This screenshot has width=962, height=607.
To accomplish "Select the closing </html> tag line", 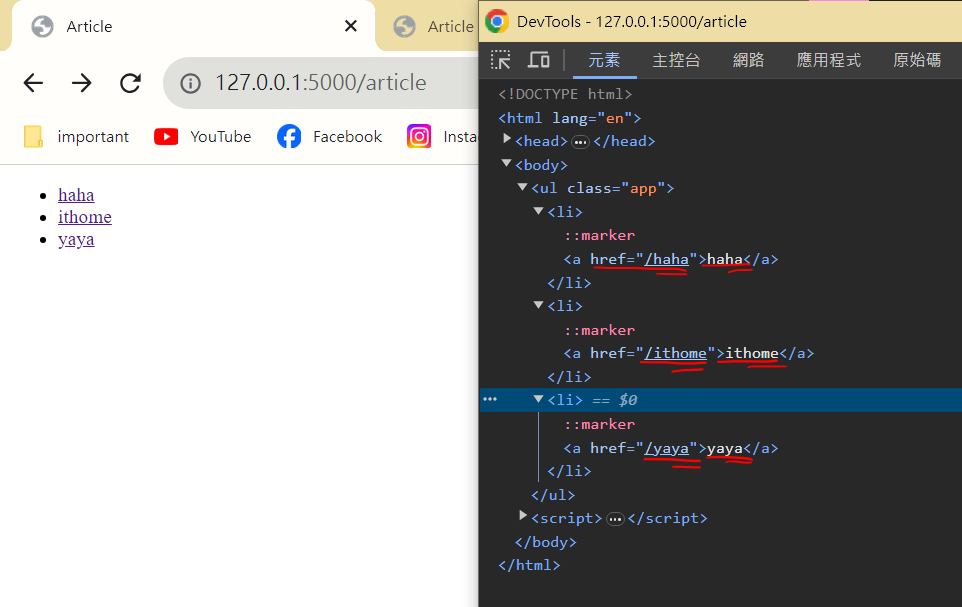I will (x=529, y=565).
